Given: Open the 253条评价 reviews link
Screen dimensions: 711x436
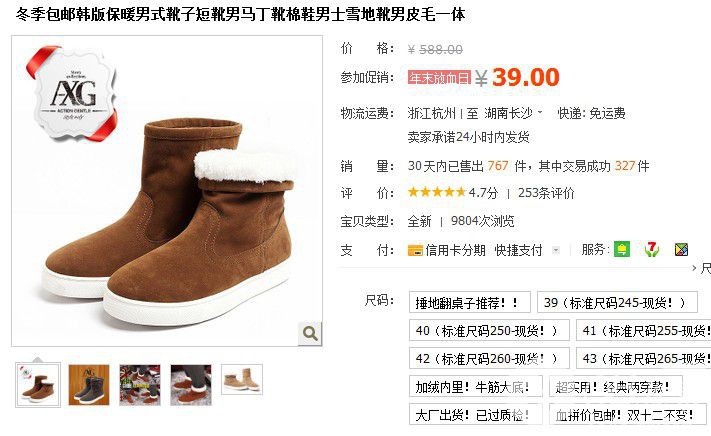Looking at the screenshot, I should 545,193.
